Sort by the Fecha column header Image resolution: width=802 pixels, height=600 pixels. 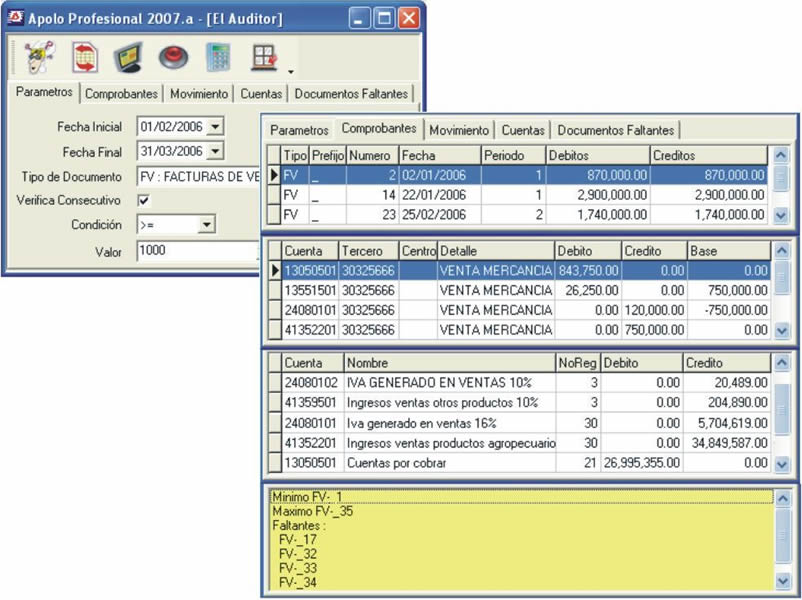click(x=440, y=155)
